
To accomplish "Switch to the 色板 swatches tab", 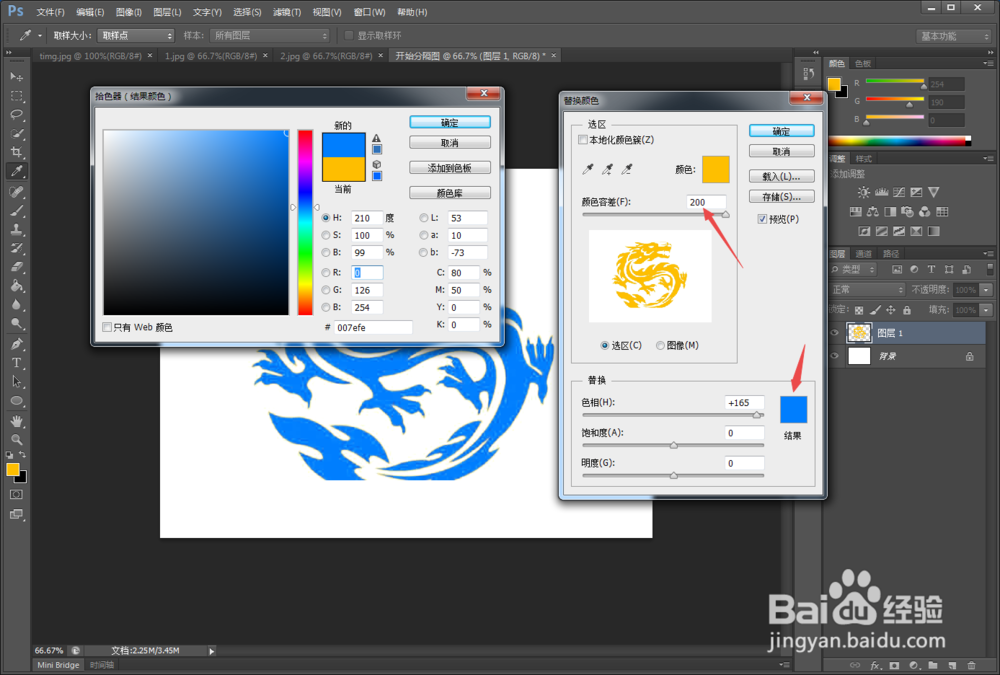I will pyautogui.click(x=863, y=63).
